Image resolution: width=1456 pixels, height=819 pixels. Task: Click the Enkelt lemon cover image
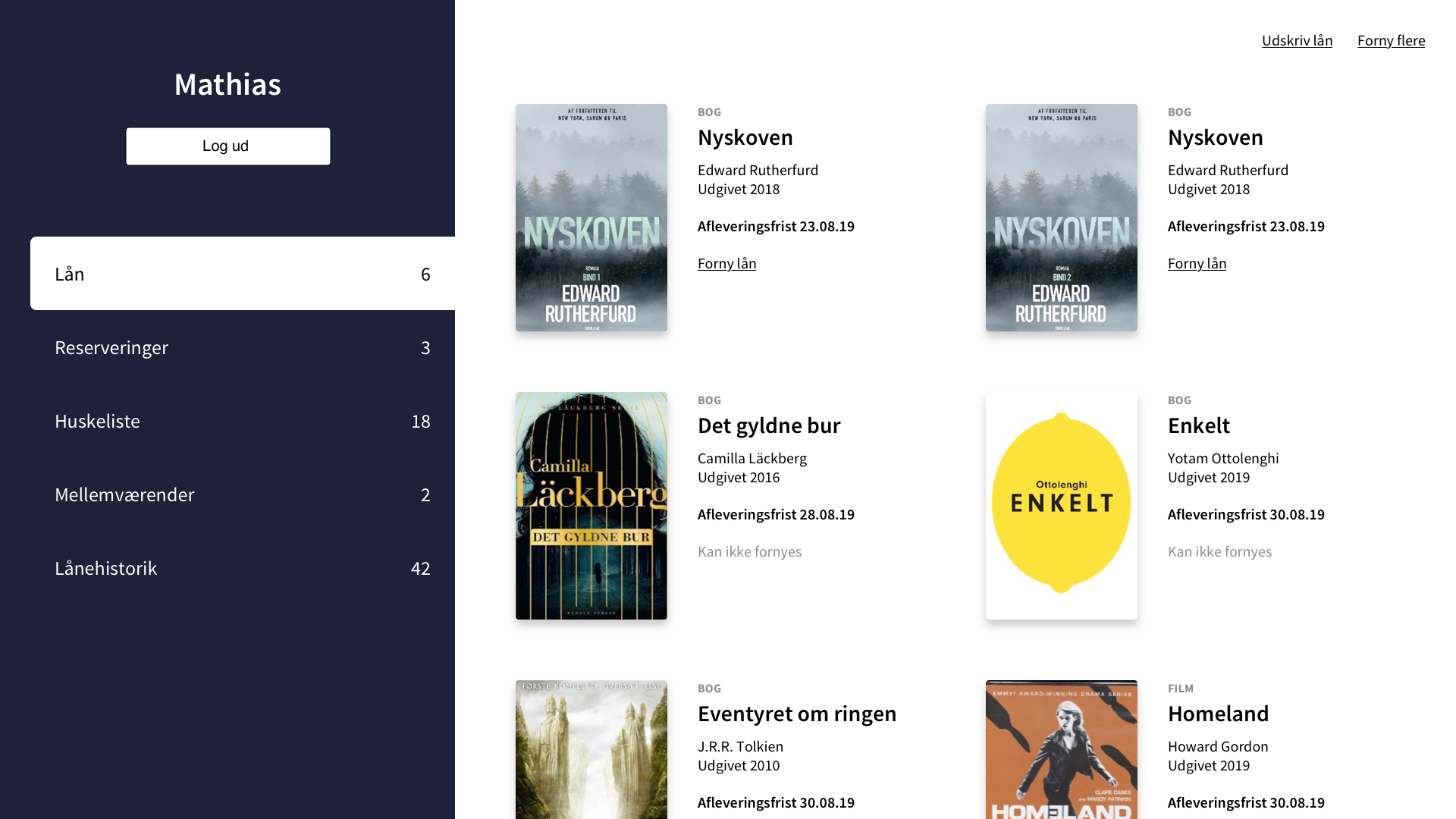(1062, 506)
